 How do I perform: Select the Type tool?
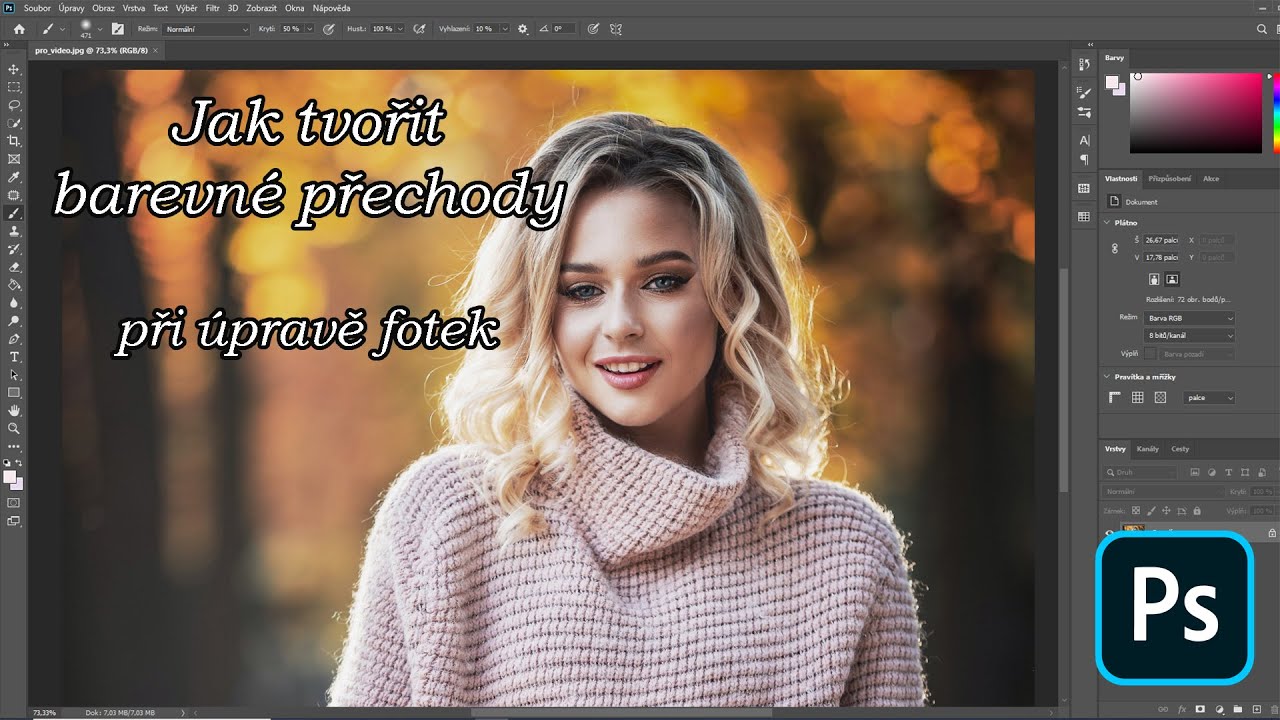pyautogui.click(x=14, y=357)
